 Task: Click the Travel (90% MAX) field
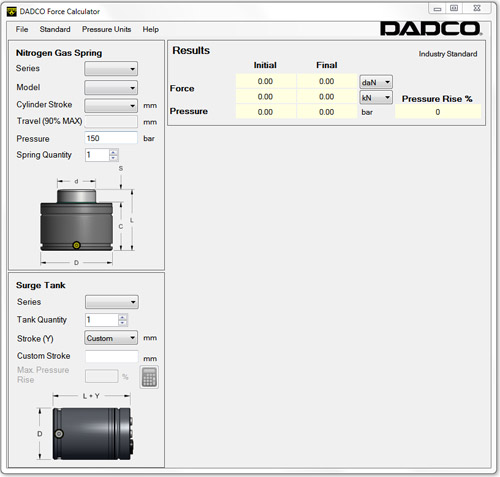(x=111, y=122)
